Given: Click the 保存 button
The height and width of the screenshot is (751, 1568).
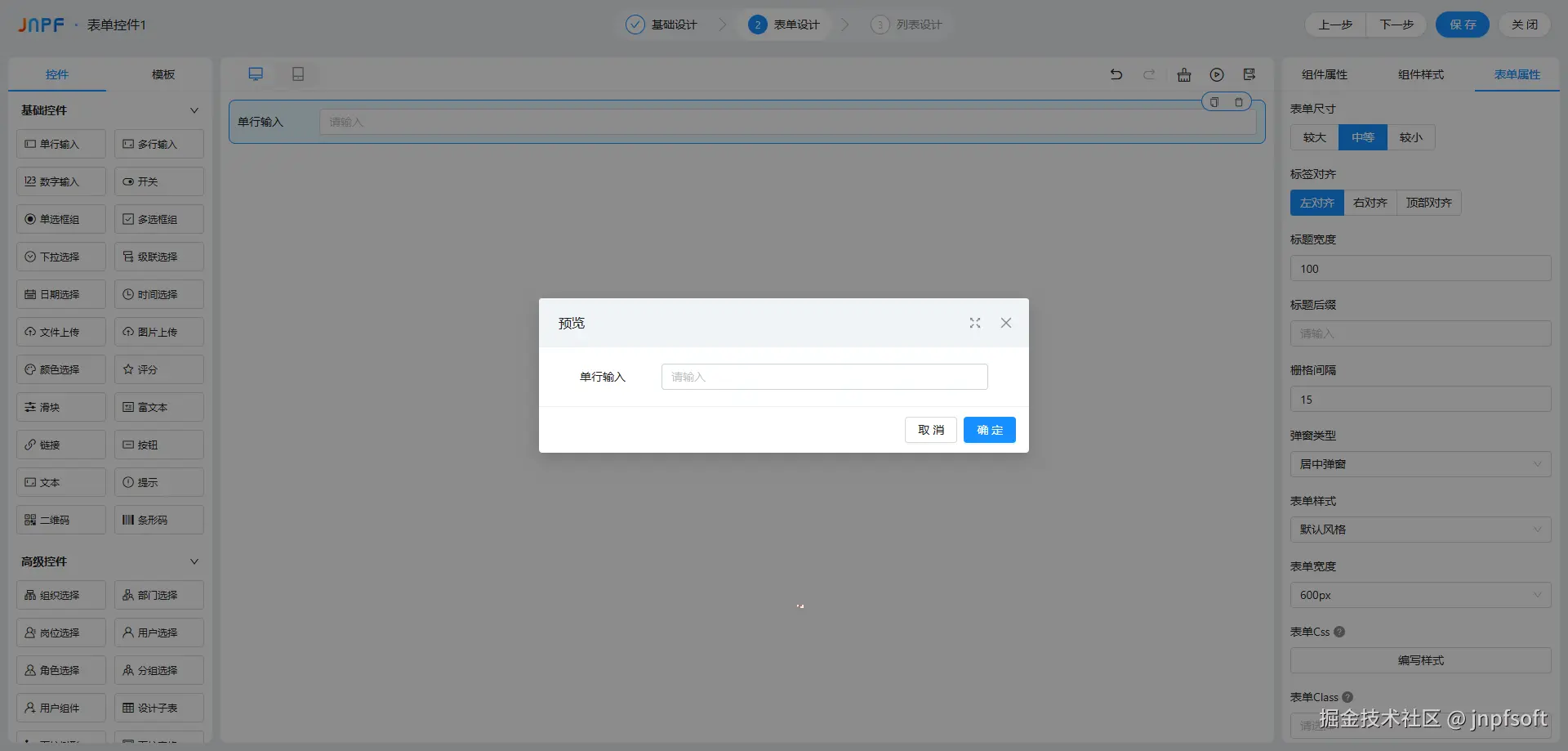Looking at the screenshot, I should (1463, 25).
